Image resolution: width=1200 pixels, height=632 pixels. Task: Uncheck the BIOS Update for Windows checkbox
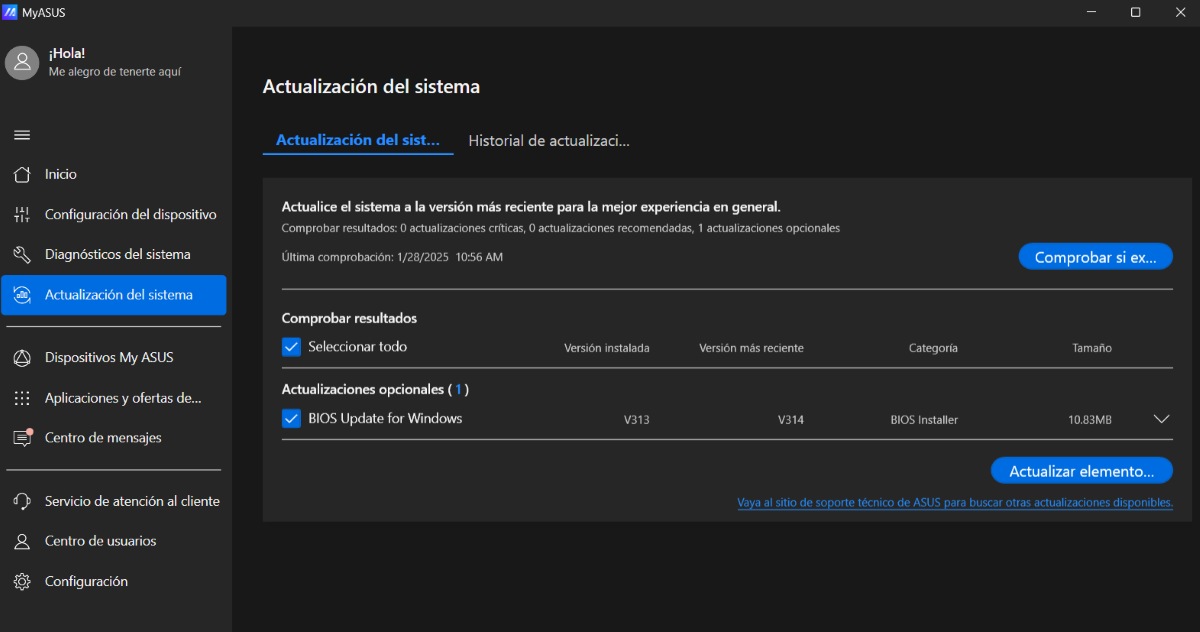coord(291,419)
